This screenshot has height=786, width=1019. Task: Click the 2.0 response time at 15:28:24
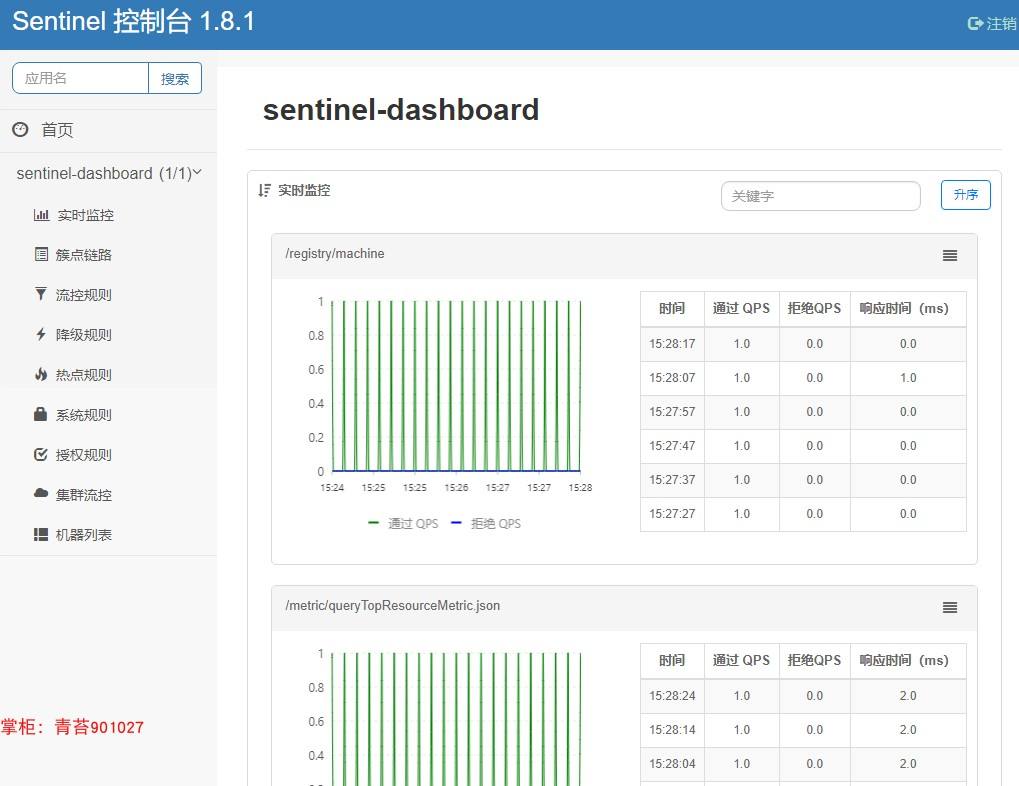tap(908, 696)
